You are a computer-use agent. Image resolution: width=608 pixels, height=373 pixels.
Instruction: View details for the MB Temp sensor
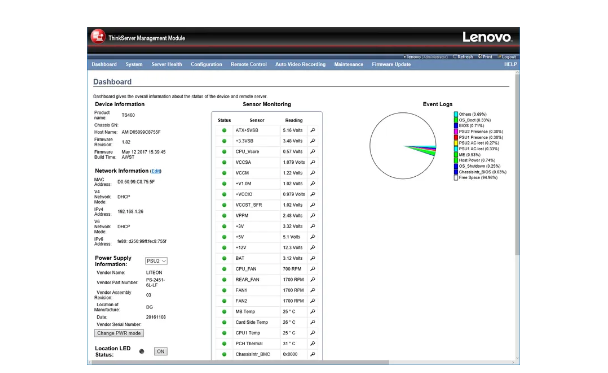(313, 311)
